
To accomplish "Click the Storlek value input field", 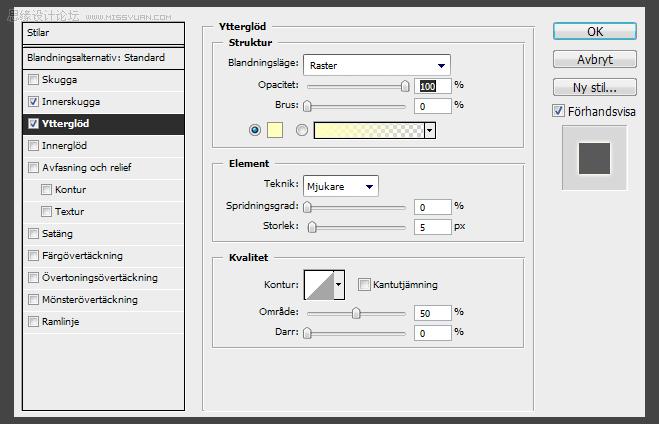I will [x=432, y=227].
